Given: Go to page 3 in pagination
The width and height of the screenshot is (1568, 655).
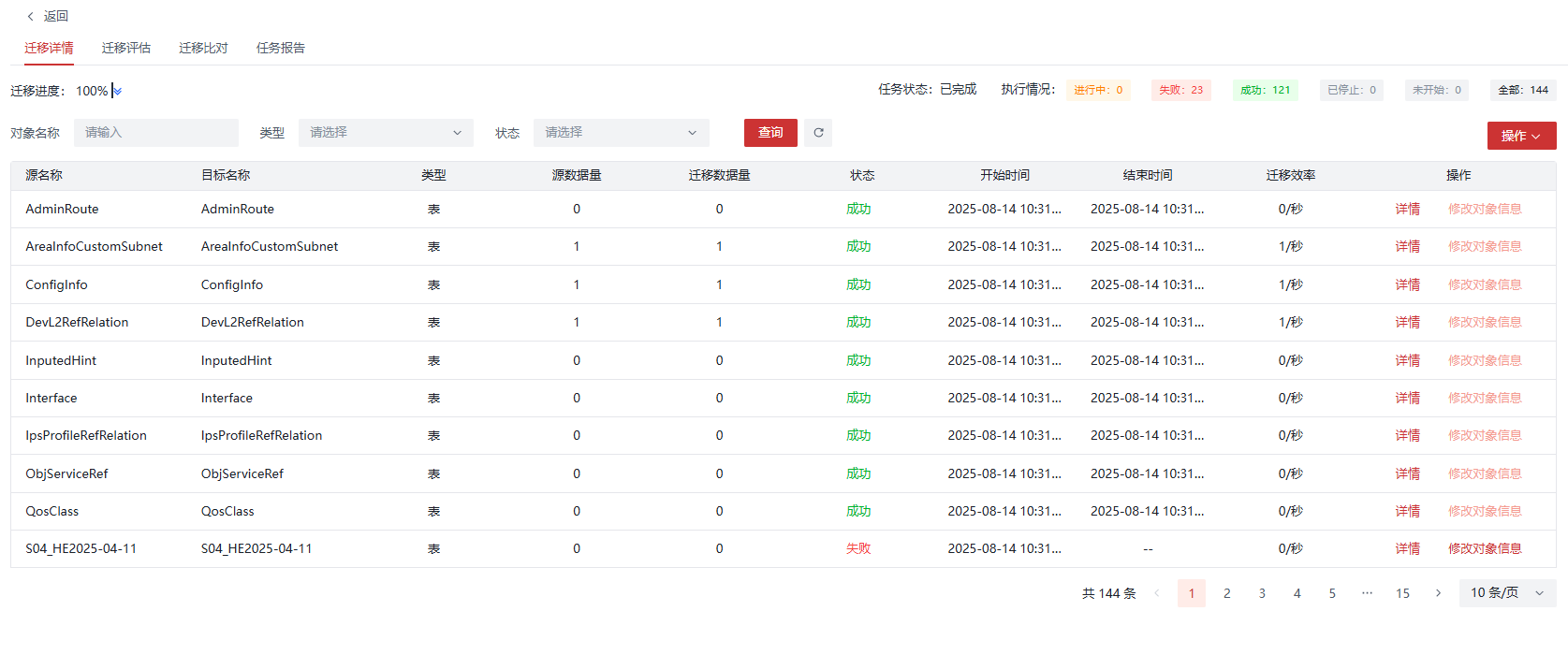Looking at the screenshot, I should click(x=1262, y=593).
